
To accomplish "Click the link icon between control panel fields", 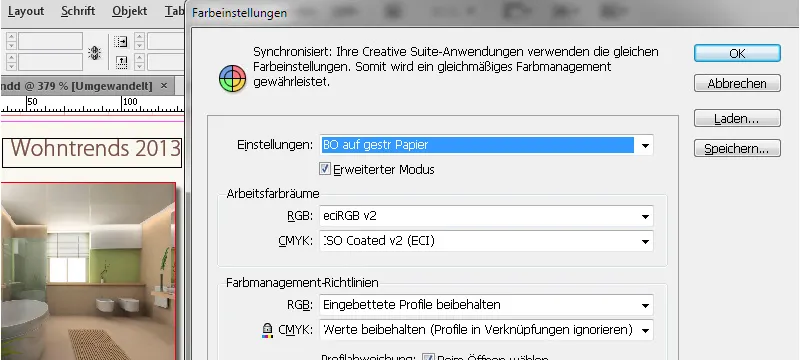I will [x=94, y=52].
